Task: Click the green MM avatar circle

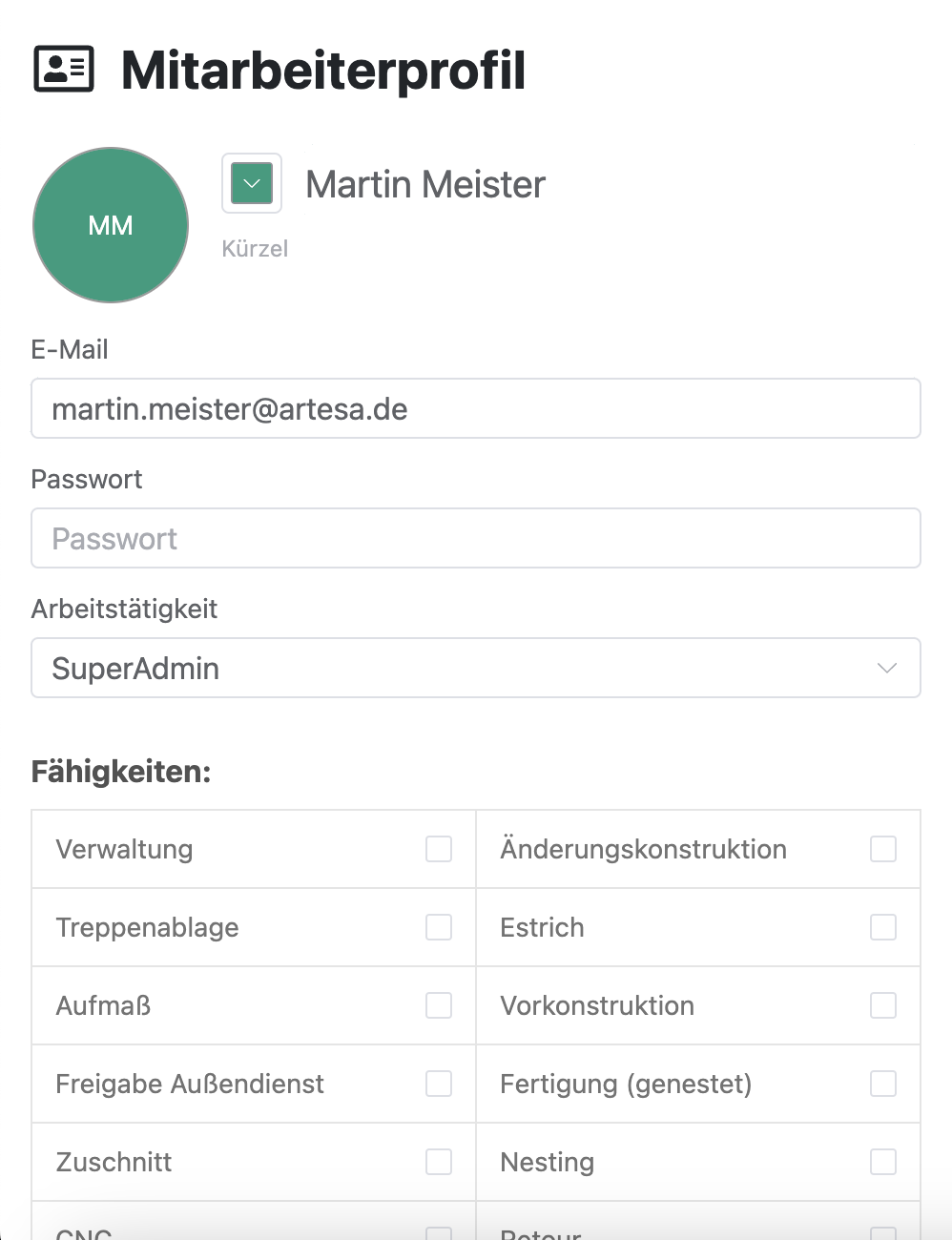Action: pos(110,225)
